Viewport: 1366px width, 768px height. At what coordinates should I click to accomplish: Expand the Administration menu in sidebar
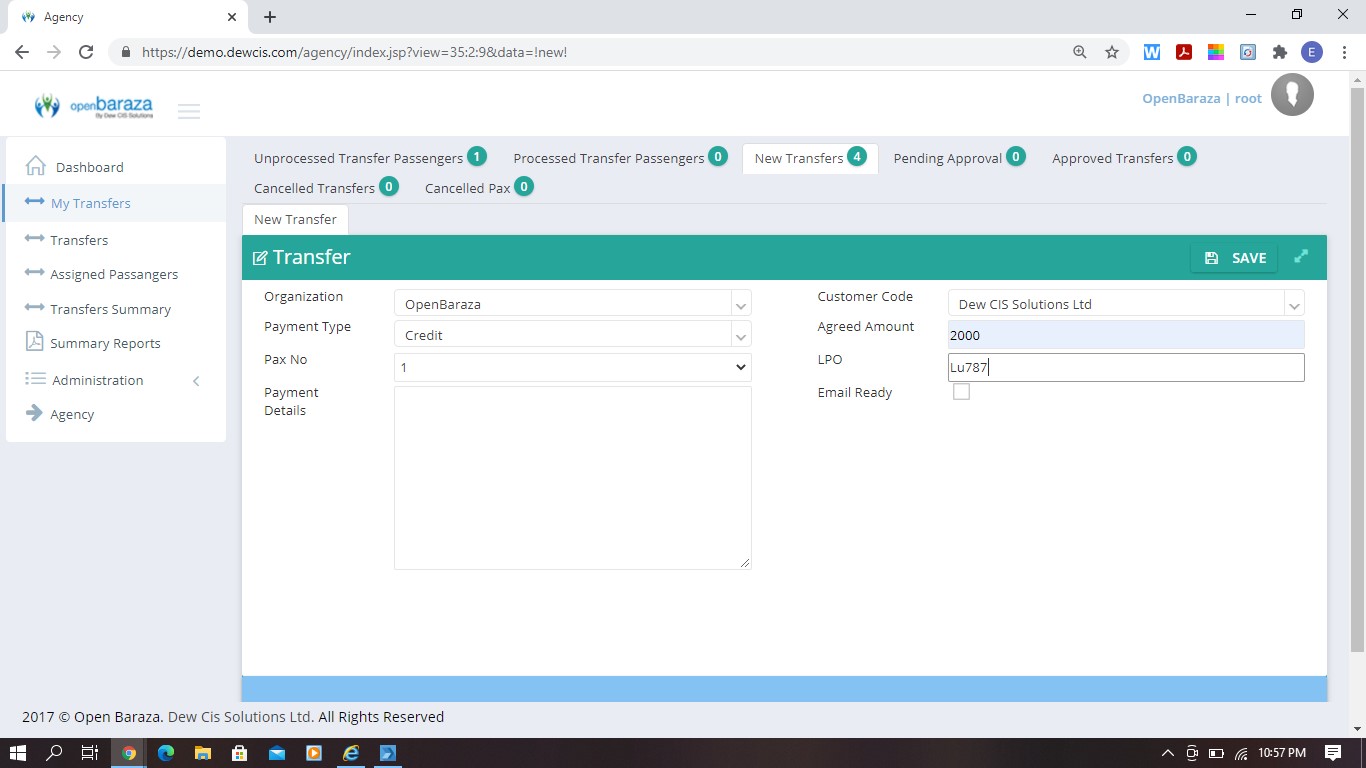click(x=98, y=380)
